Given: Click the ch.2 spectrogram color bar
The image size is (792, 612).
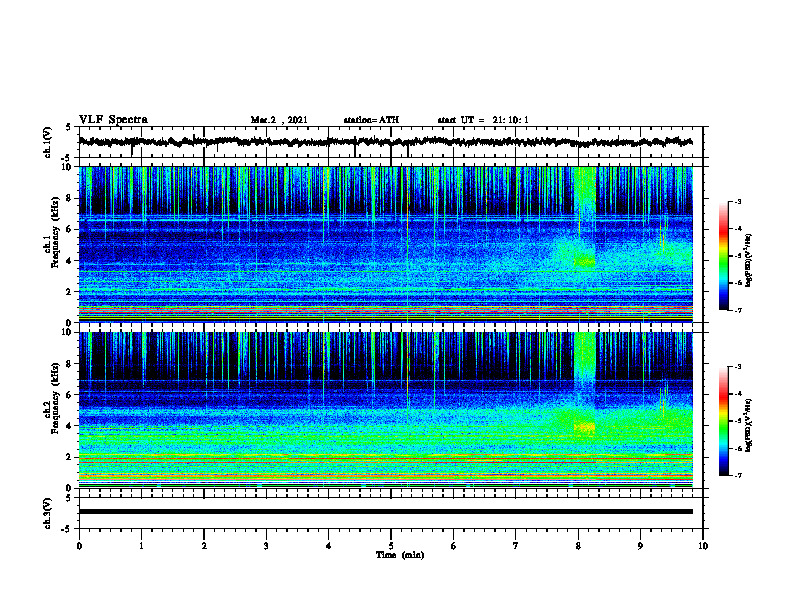Looking at the screenshot, I should 723,421.
